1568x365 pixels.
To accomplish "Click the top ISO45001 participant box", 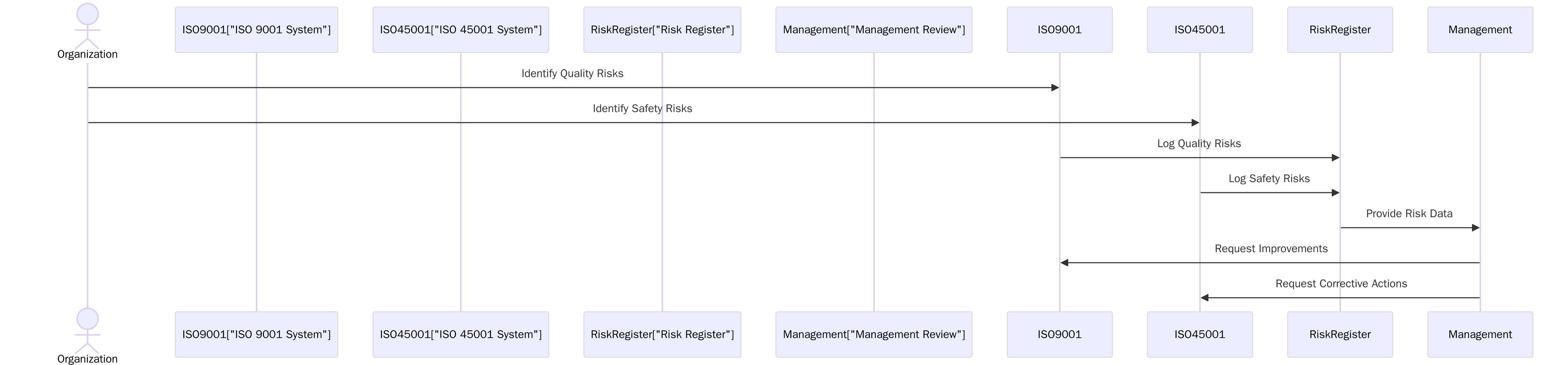I will click(1200, 29).
